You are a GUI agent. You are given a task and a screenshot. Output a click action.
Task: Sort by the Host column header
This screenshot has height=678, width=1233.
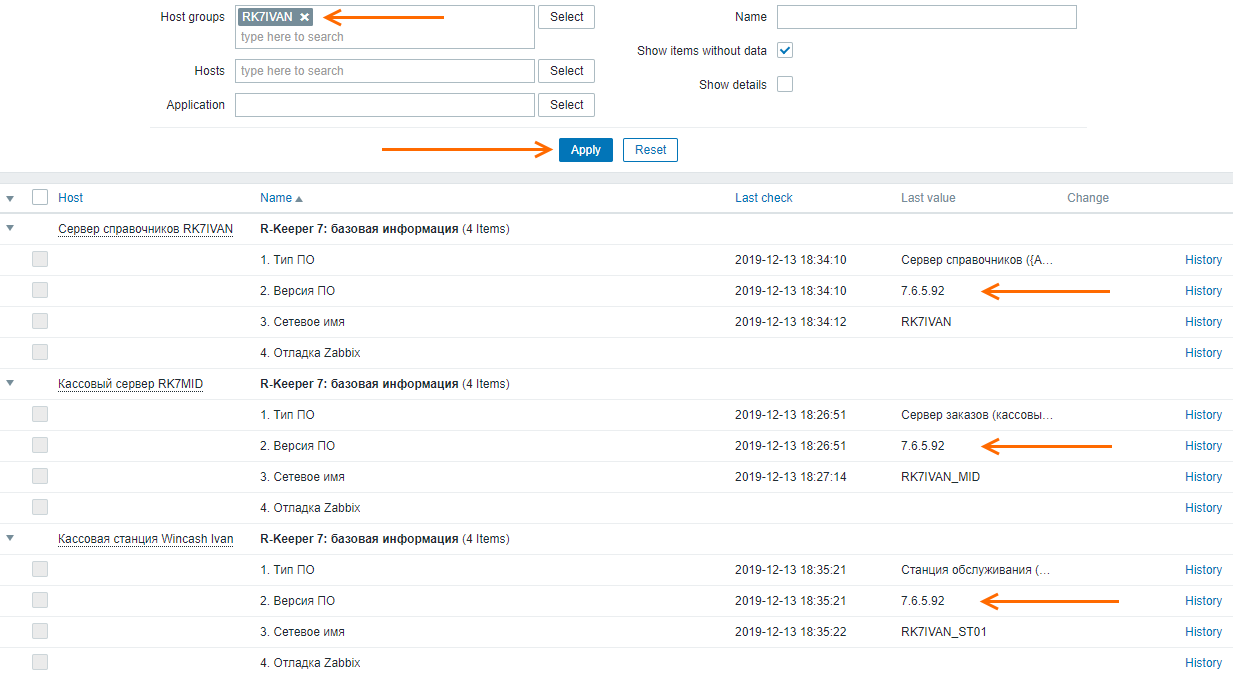70,198
